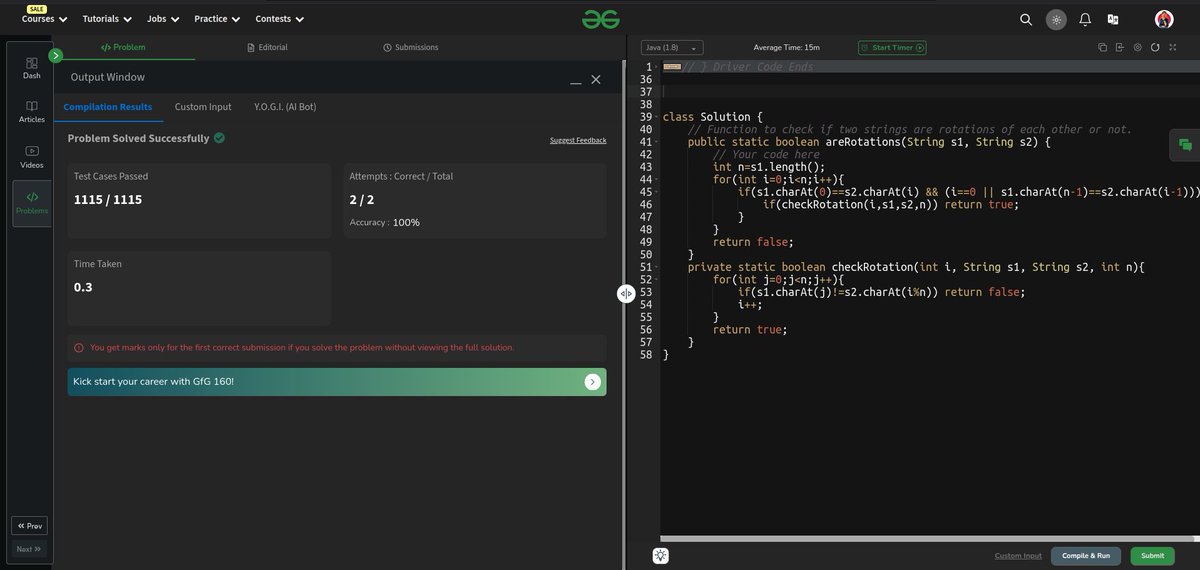
Task: Click the lightbulb hint icon
Action: pos(661,556)
